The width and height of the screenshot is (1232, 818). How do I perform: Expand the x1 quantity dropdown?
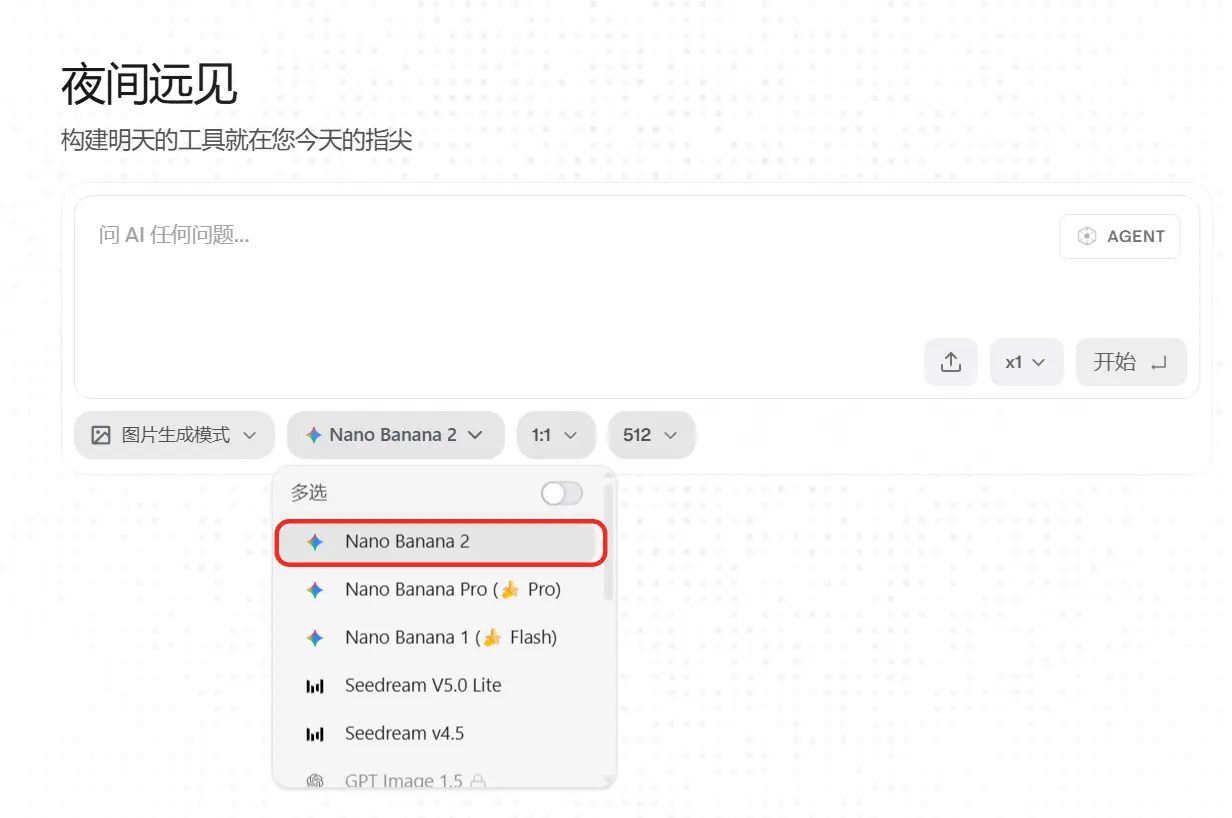[x=1026, y=362]
